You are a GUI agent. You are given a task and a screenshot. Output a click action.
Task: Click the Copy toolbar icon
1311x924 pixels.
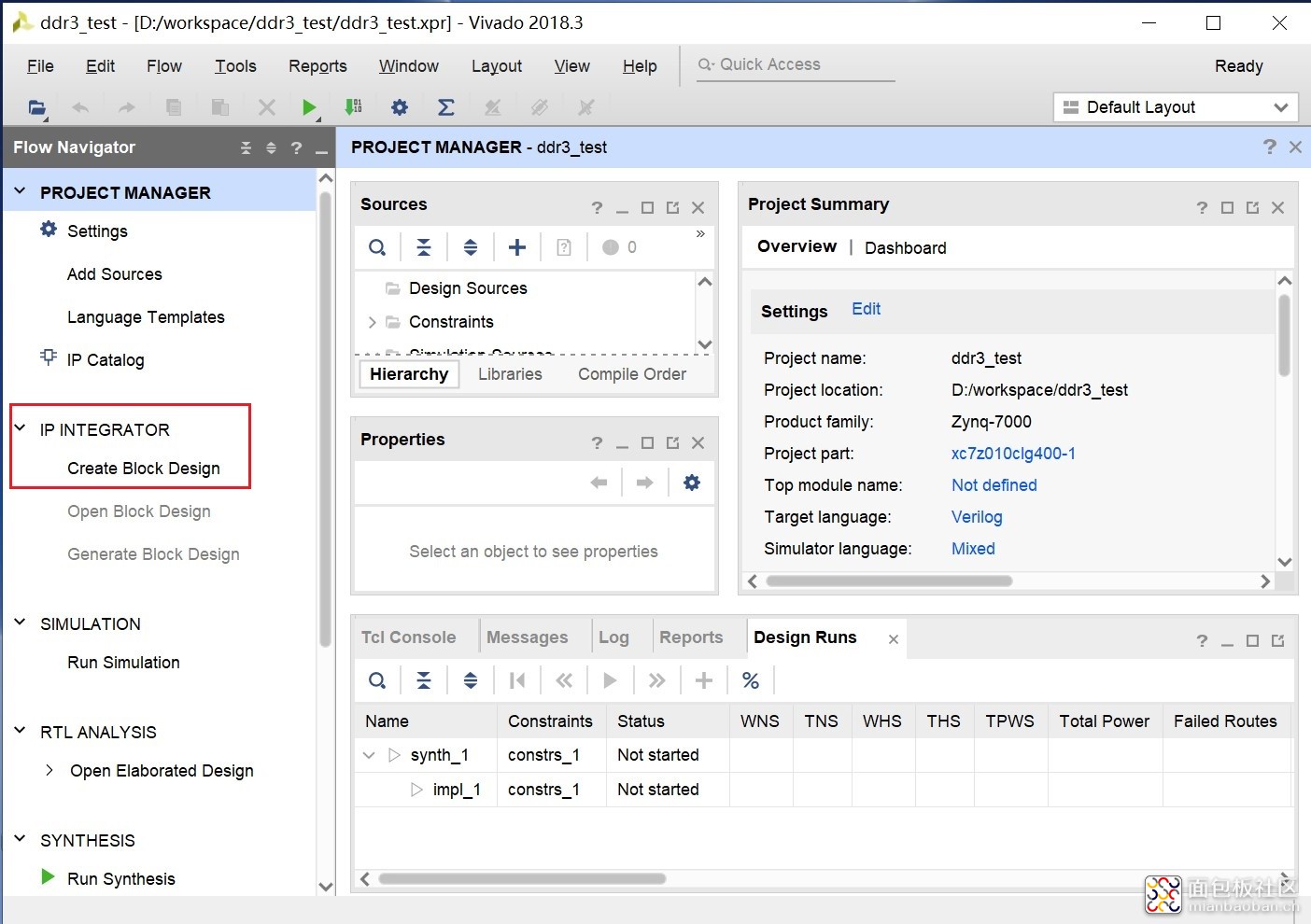tap(174, 107)
